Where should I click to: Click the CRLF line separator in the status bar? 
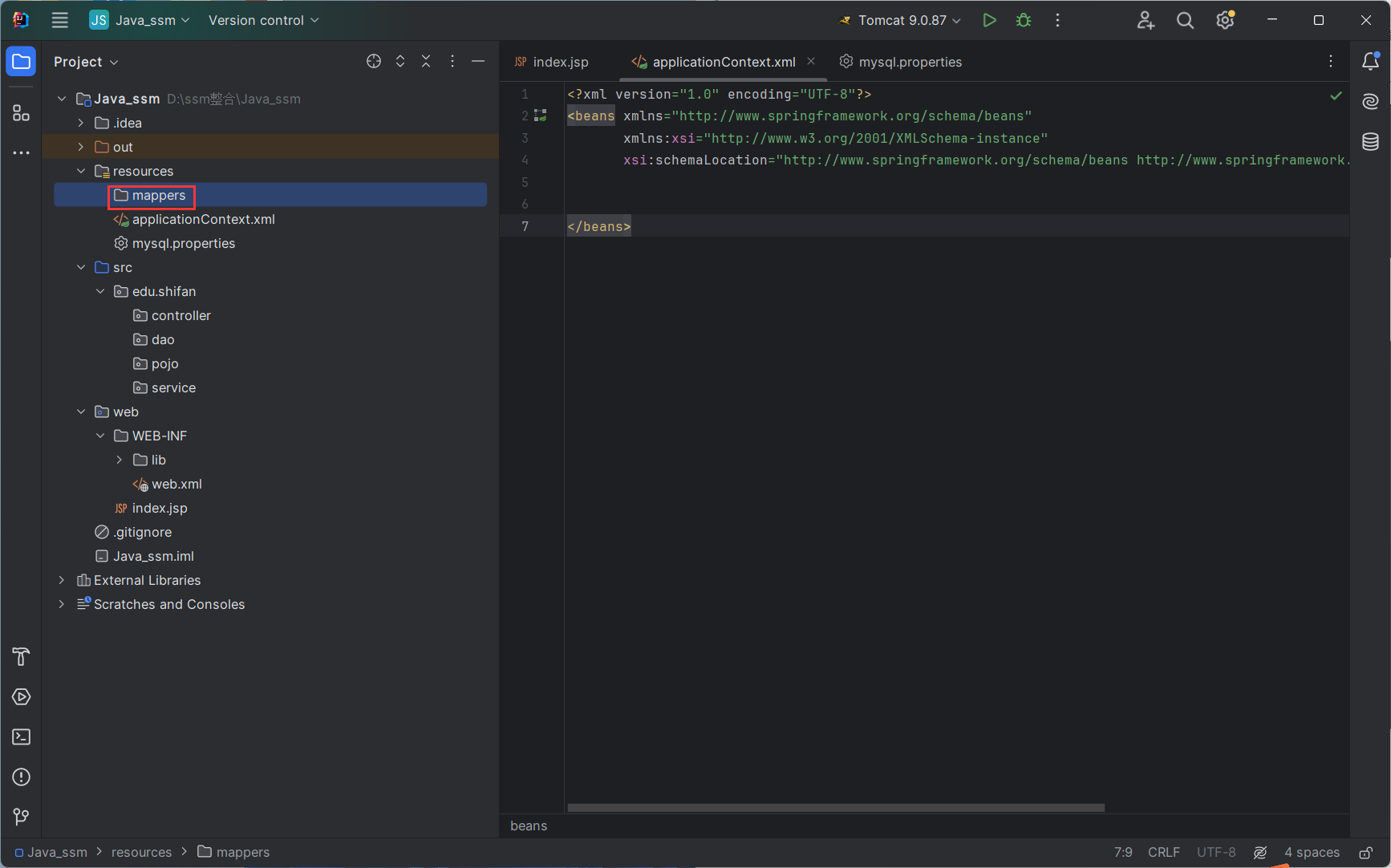[x=1163, y=852]
